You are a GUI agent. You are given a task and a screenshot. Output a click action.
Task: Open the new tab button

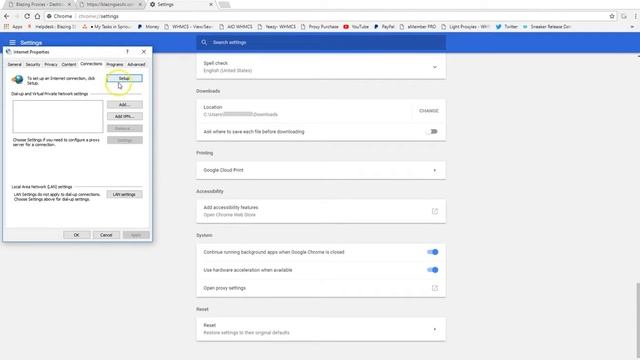point(224,4)
